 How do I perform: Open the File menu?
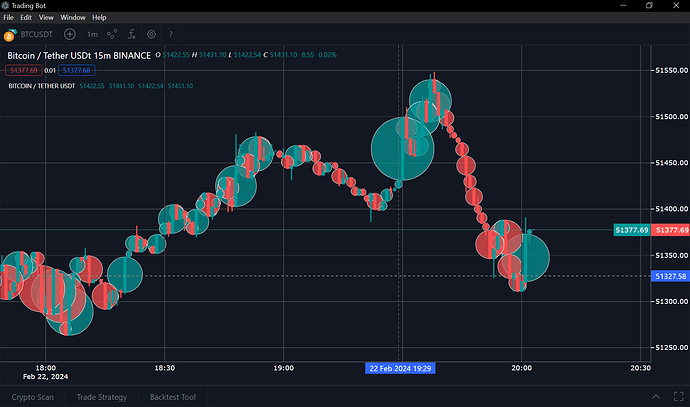(x=8, y=18)
